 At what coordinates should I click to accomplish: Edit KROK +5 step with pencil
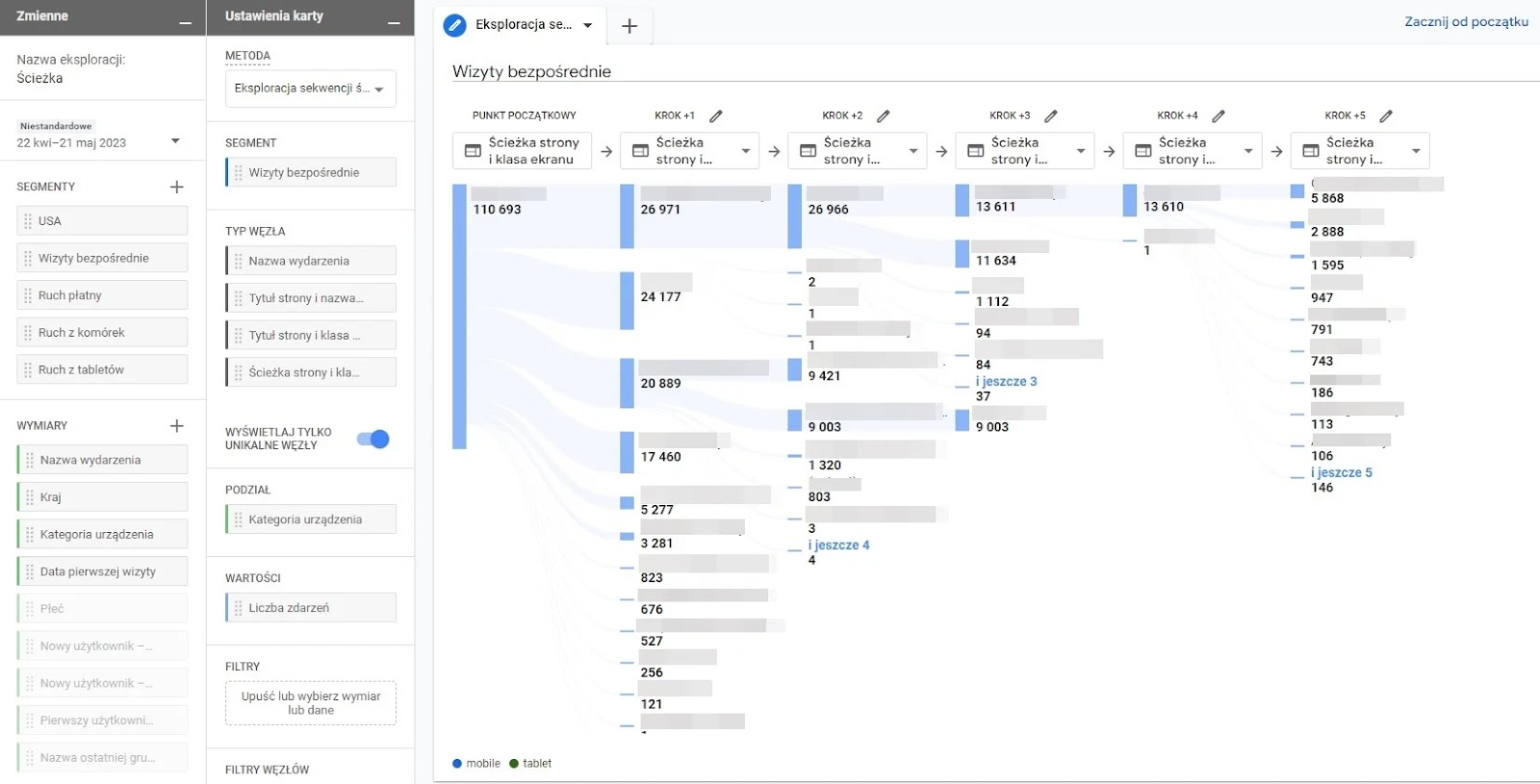tap(1386, 115)
